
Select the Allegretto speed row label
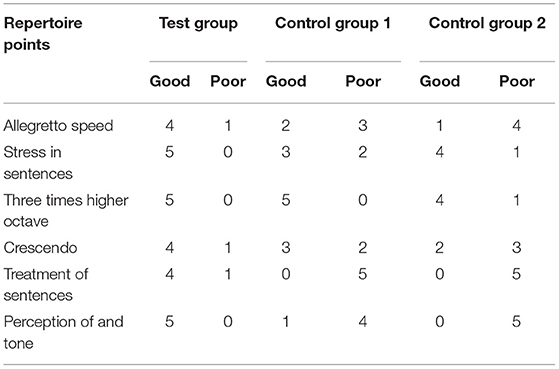tap(58, 126)
